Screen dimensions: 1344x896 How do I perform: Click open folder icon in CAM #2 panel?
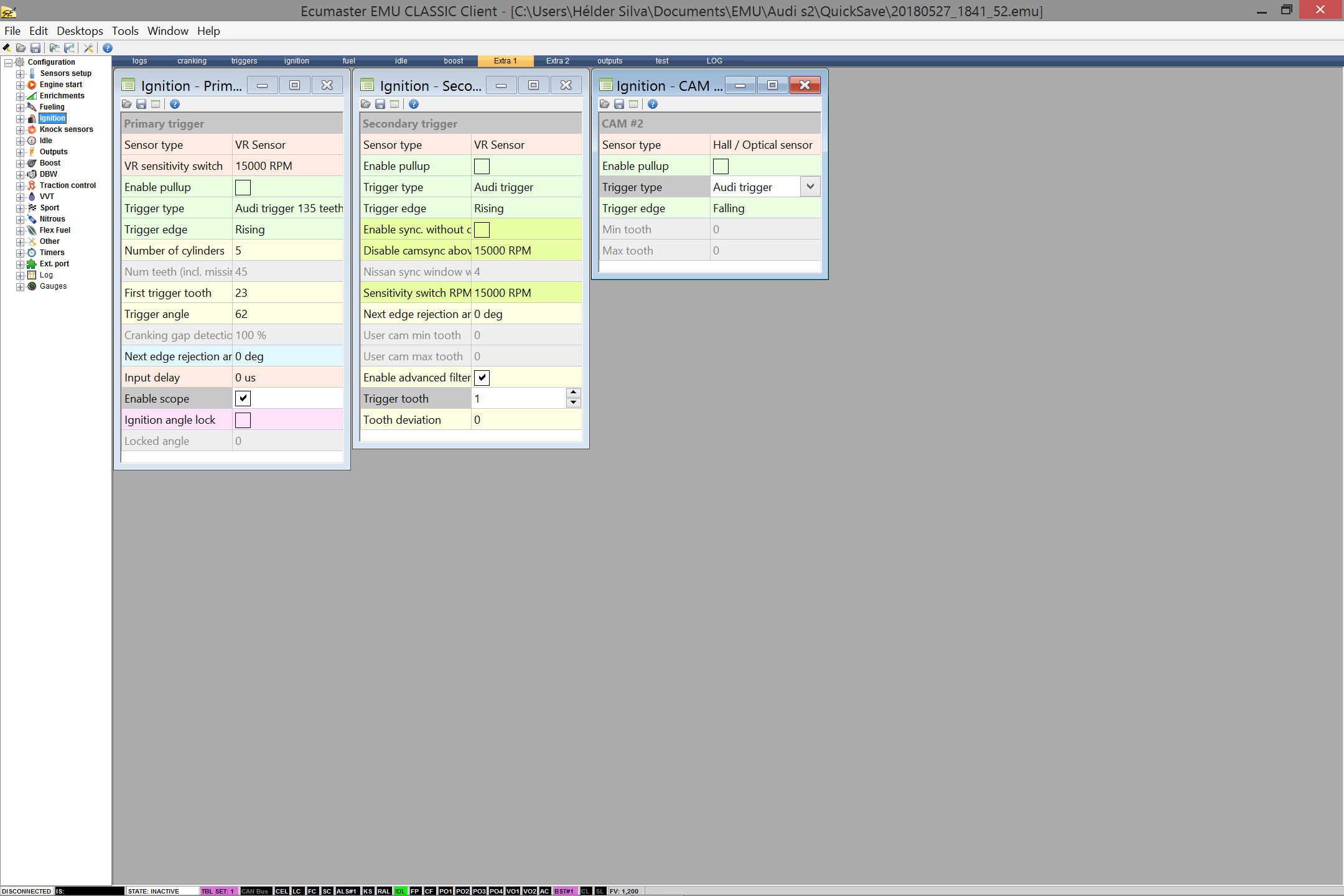[604, 104]
